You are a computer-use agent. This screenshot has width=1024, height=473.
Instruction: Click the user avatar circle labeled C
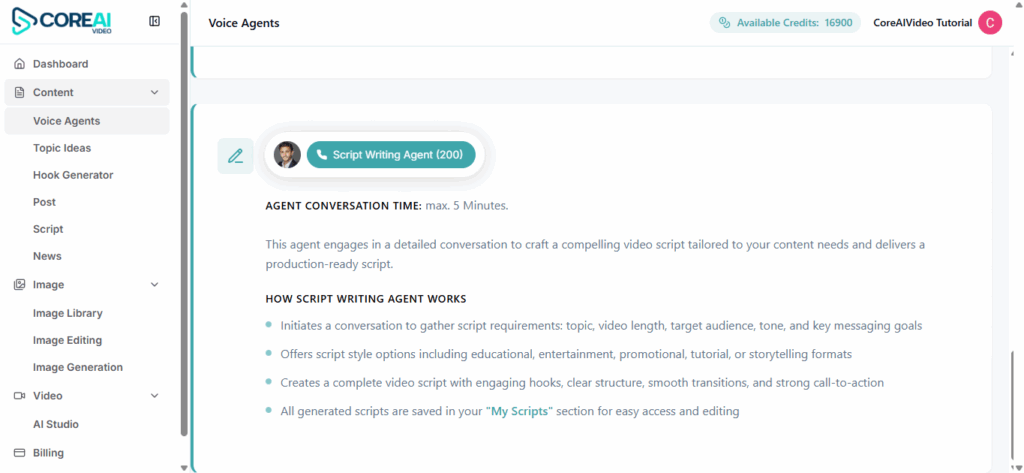click(x=989, y=23)
